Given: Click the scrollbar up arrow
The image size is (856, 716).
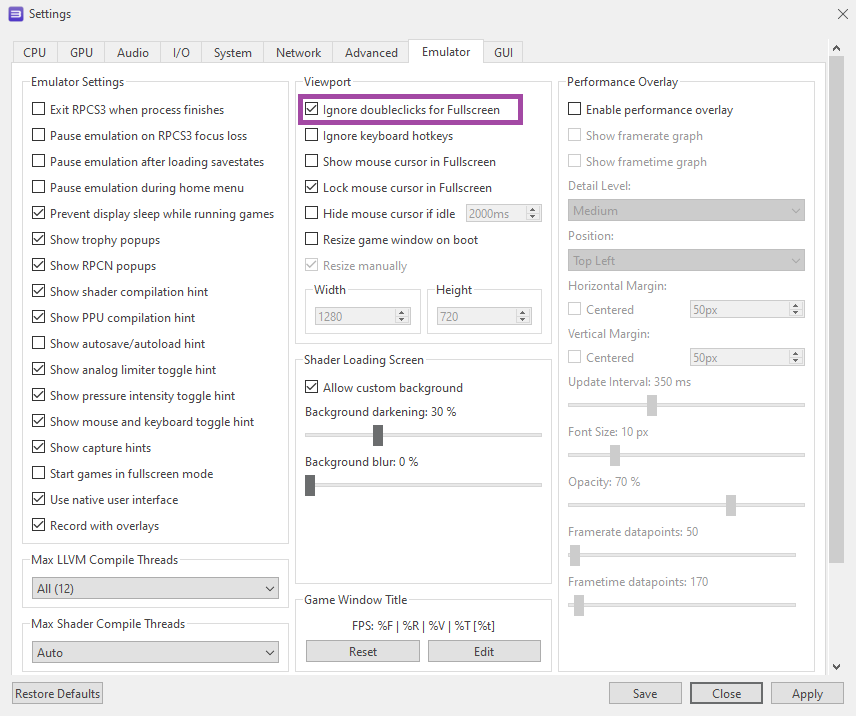Looking at the screenshot, I should point(837,49).
